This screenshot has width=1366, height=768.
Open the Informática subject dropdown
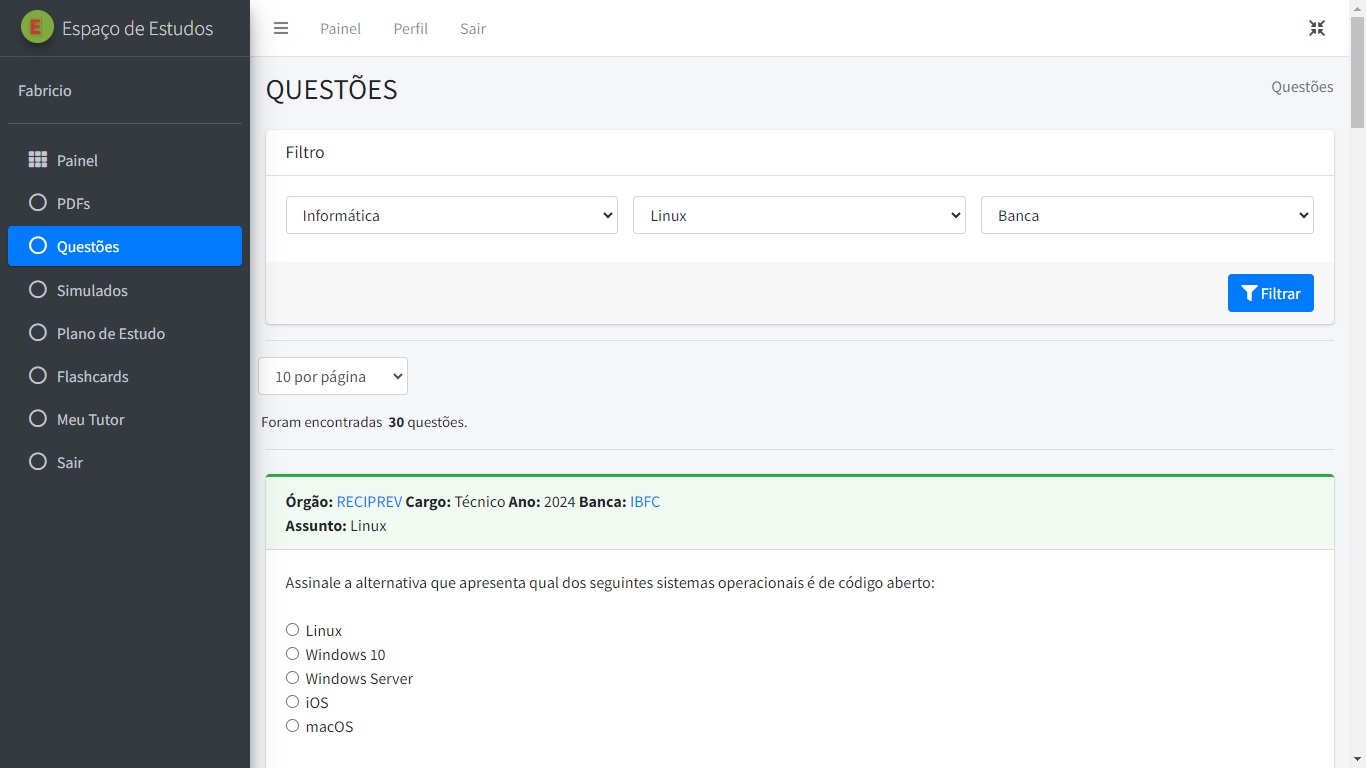click(451, 215)
